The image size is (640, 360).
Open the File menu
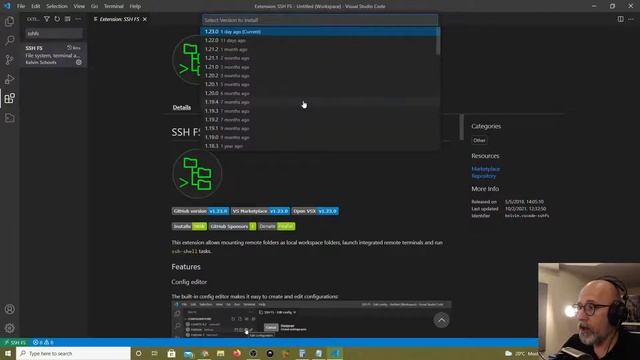tap(21, 6)
